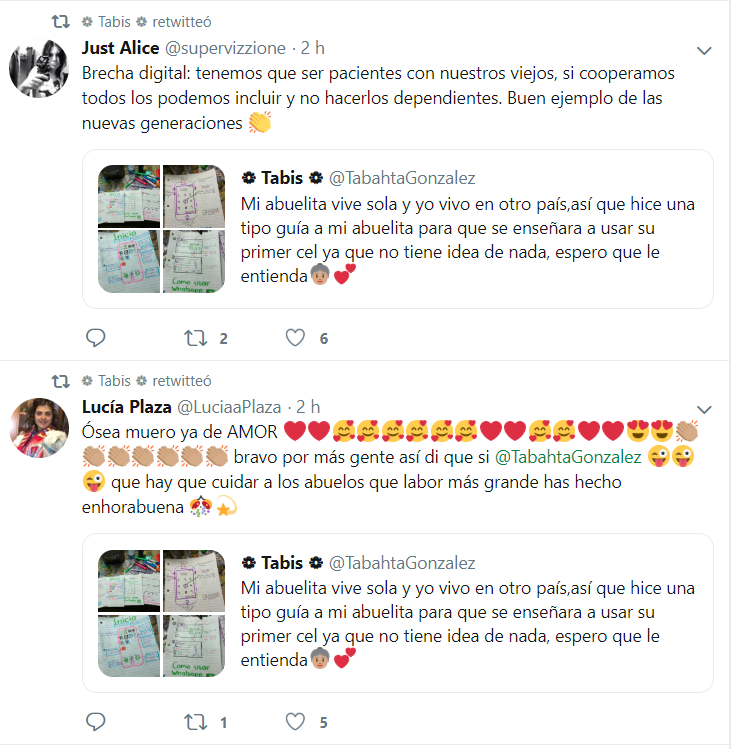Open Just Alice's profile picture
The height and width of the screenshot is (749, 731).
click(39, 68)
